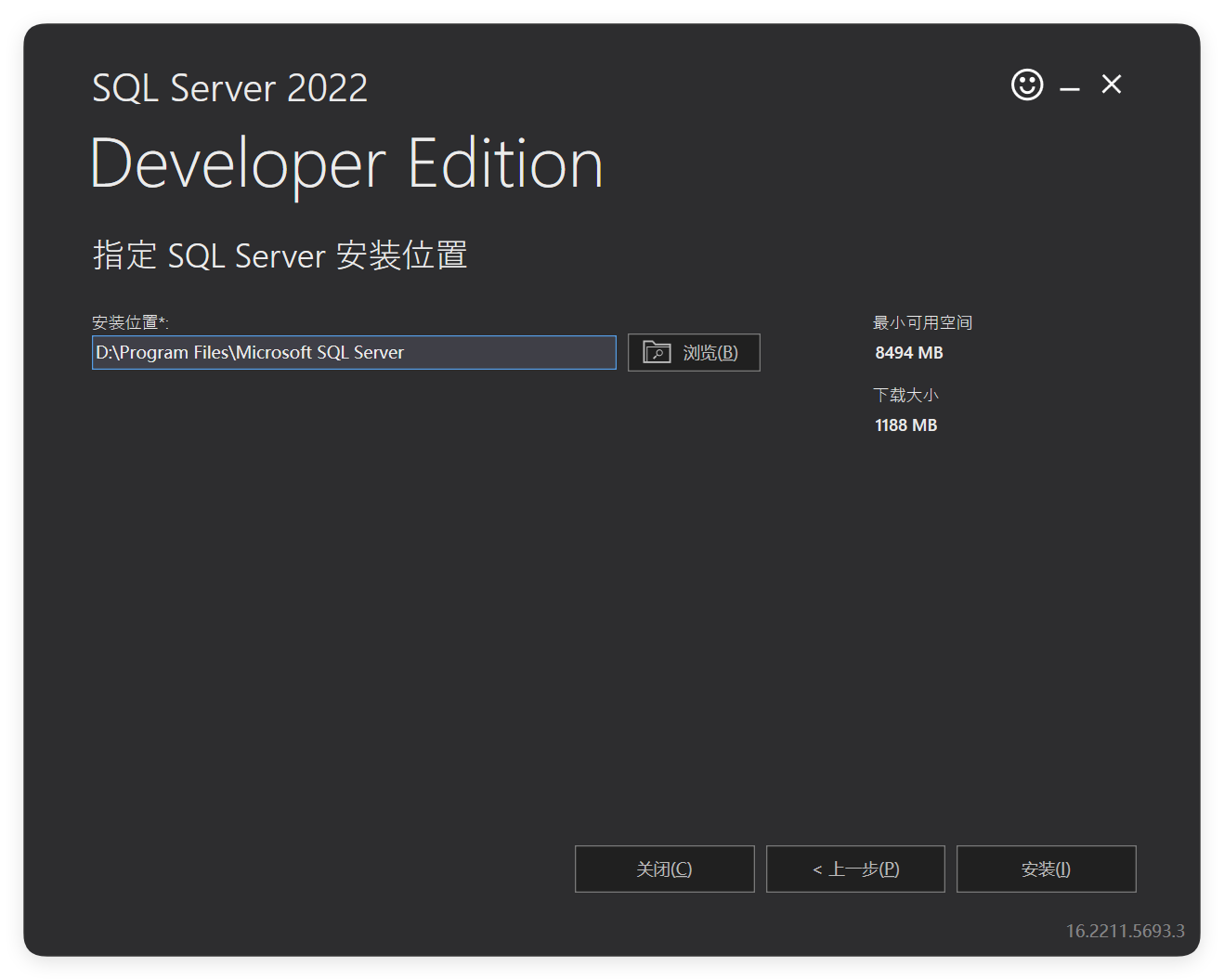Start installation with the 安装(I) button
The width and height of the screenshot is (1224, 980).
1047,869
